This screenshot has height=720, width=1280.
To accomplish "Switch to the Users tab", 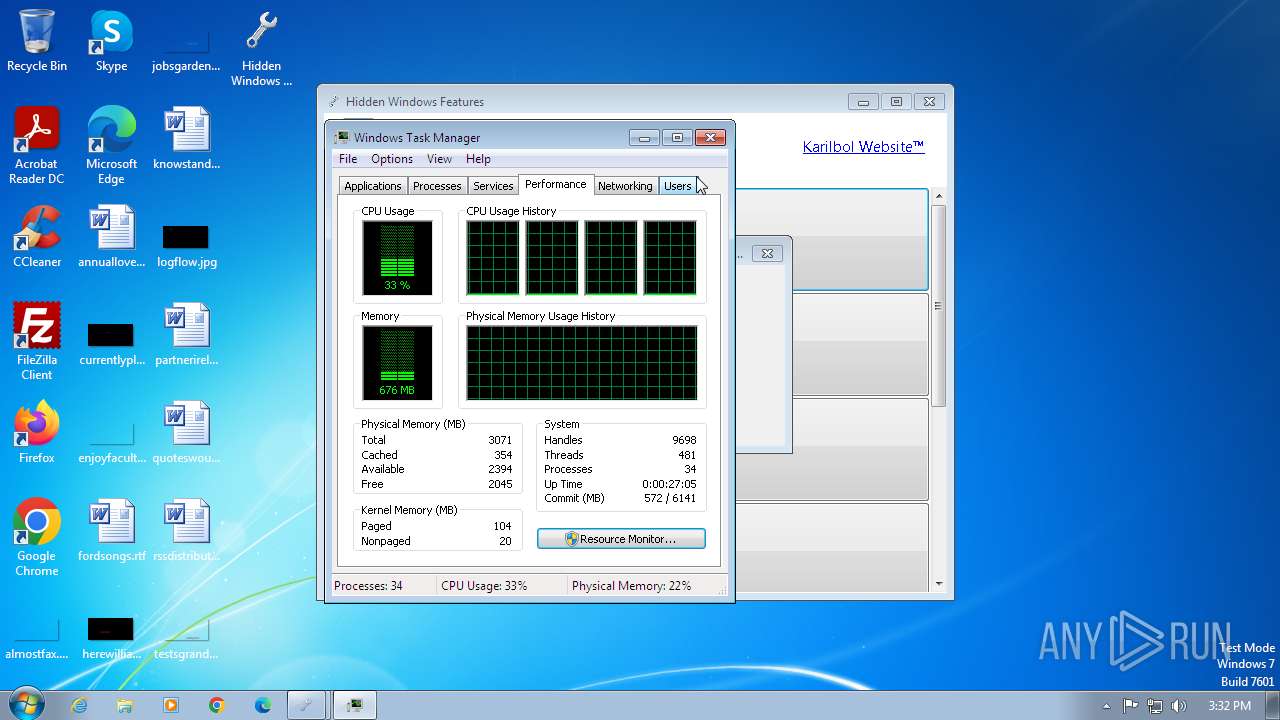I will (678, 186).
